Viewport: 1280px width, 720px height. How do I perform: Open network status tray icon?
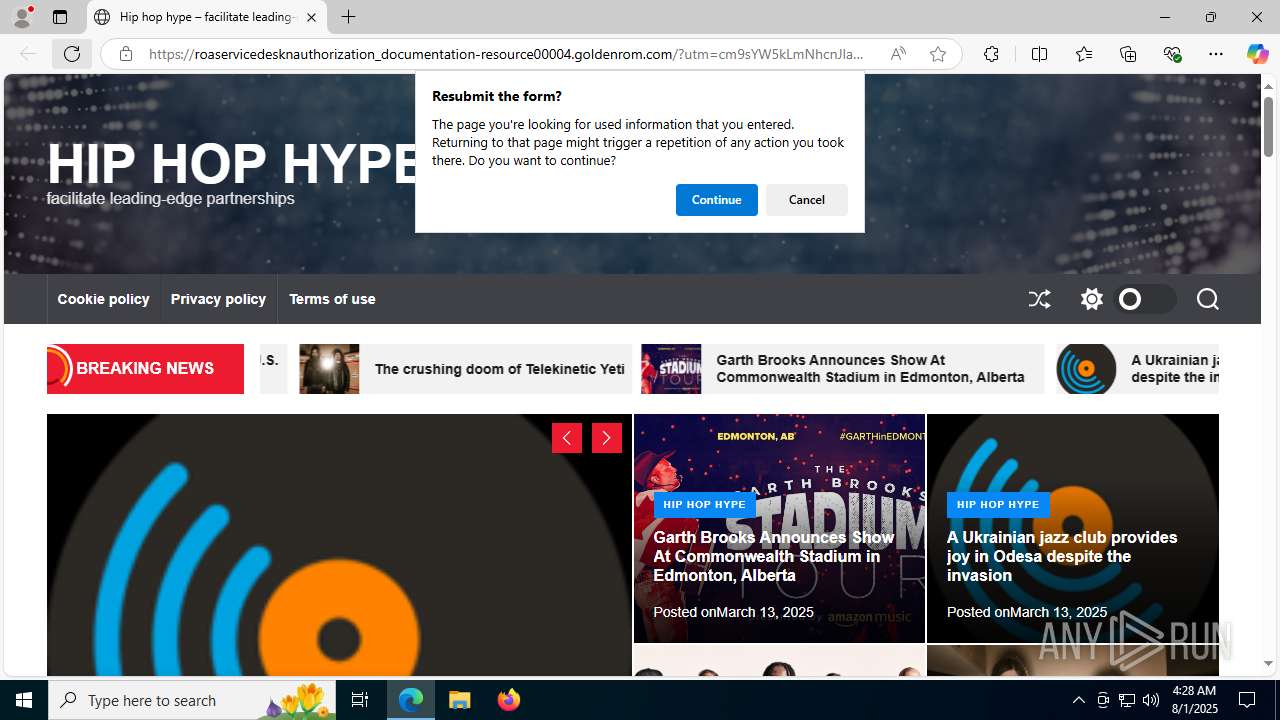point(1127,700)
